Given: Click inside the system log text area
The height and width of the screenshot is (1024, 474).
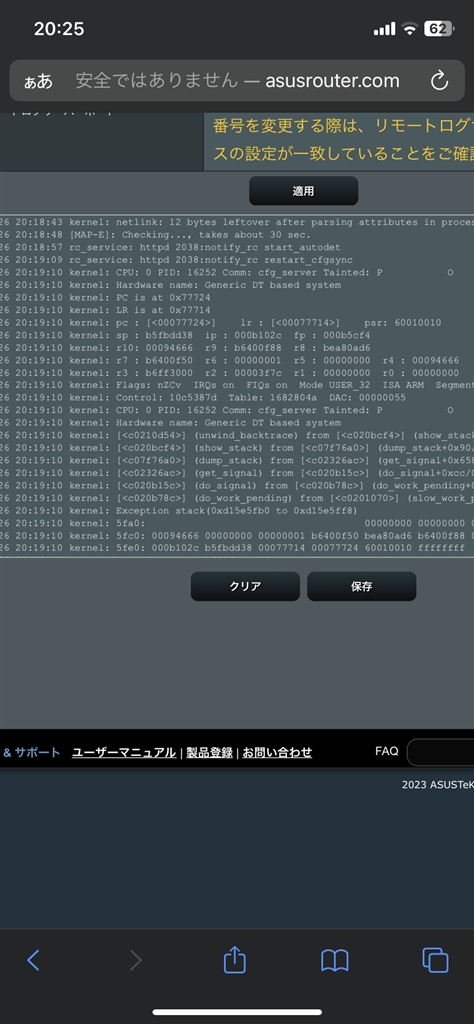Looking at the screenshot, I should coord(237,385).
